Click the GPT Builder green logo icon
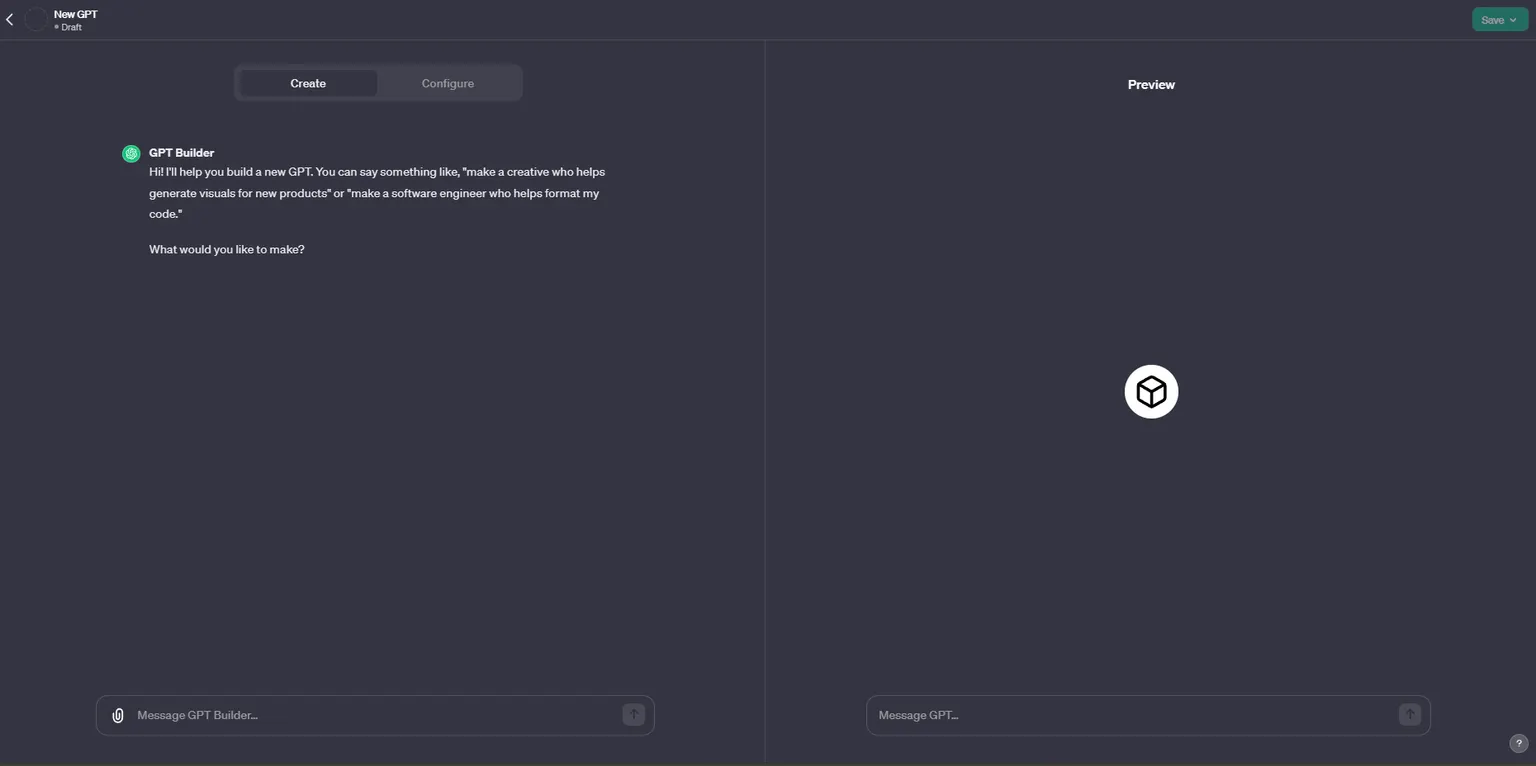Screen dimensions: 1536x766 (x=131, y=153)
